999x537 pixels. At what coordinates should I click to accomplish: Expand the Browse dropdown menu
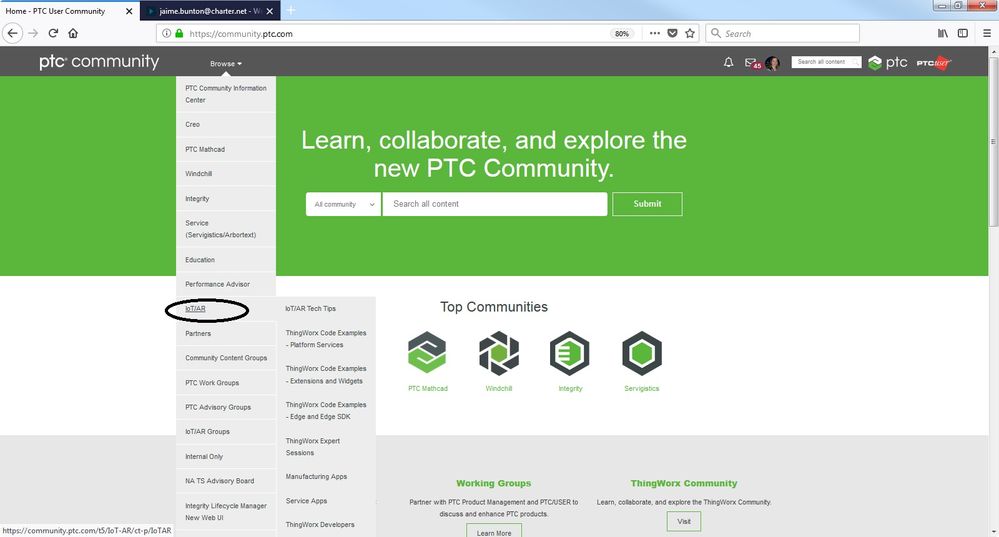226,64
